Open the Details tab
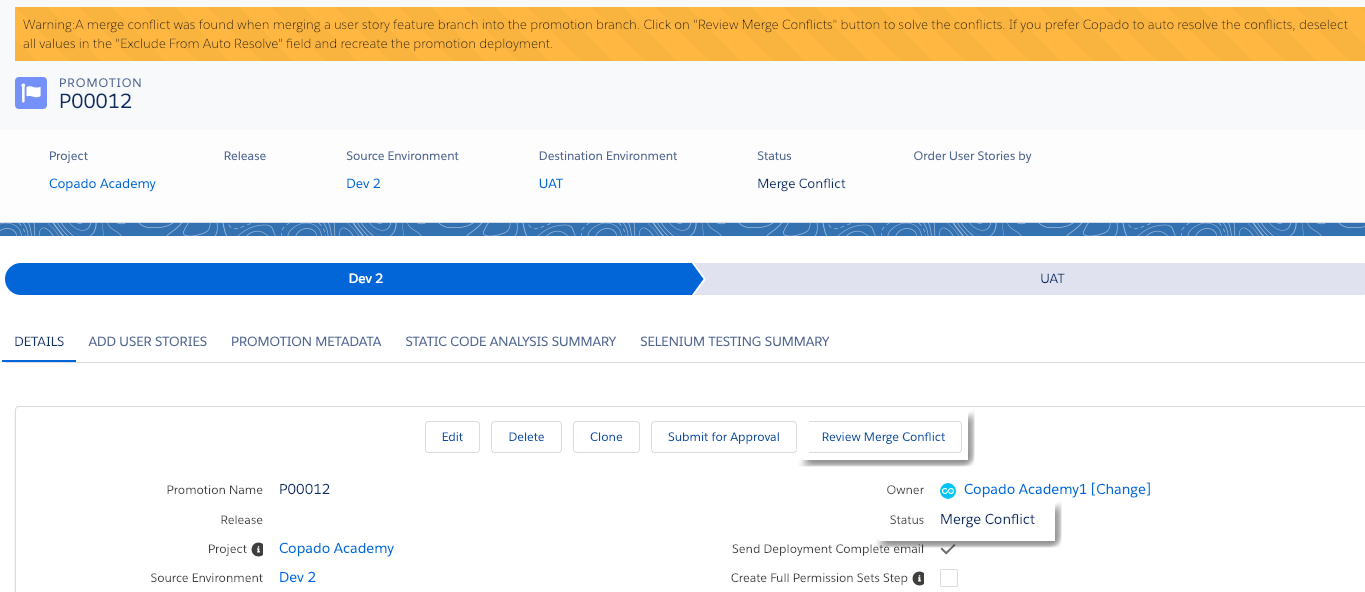 tap(39, 341)
